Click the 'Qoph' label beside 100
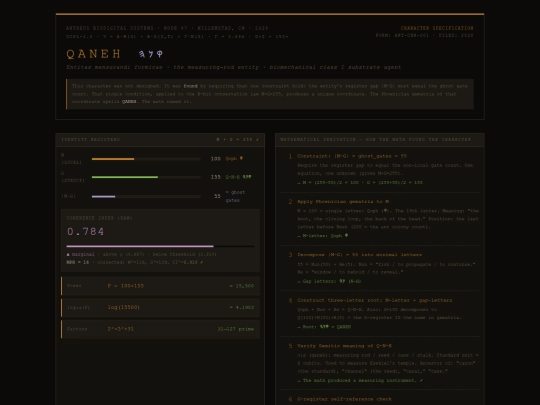Image resolution: width=540 pixels, height=405 pixels. coord(234,158)
